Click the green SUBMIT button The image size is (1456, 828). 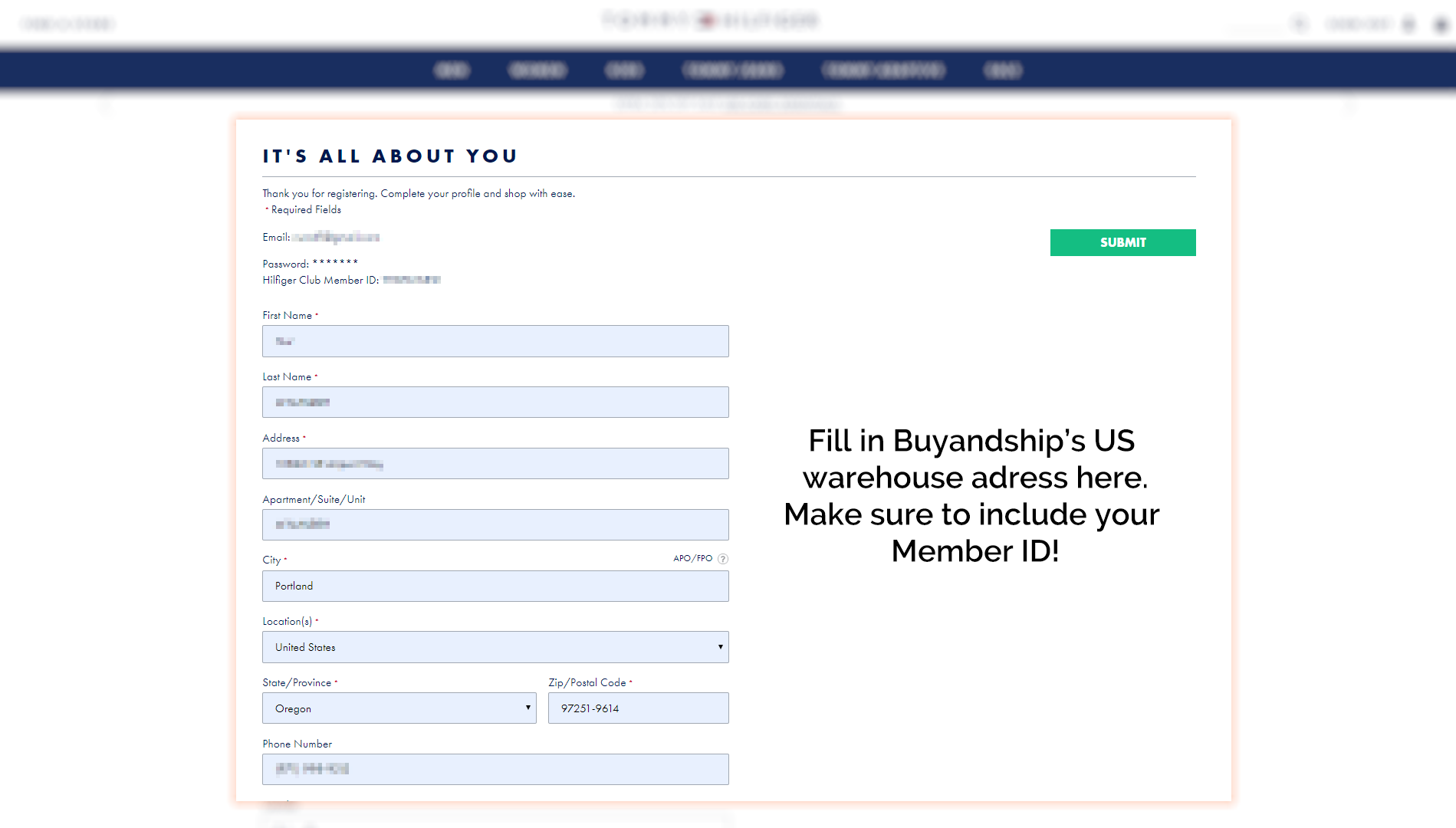[1122, 242]
